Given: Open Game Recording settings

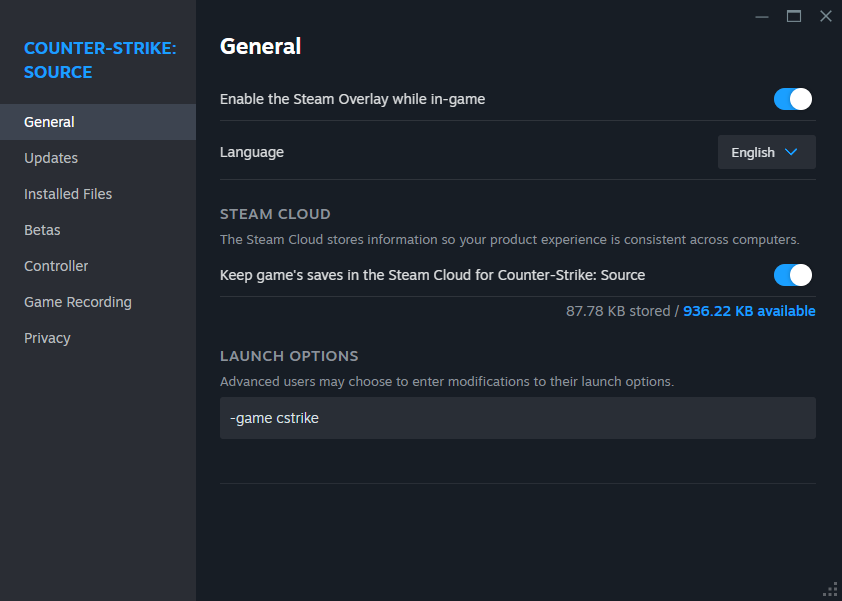Looking at the screenshot, I should pyautogui.click(x=98, y=302).
